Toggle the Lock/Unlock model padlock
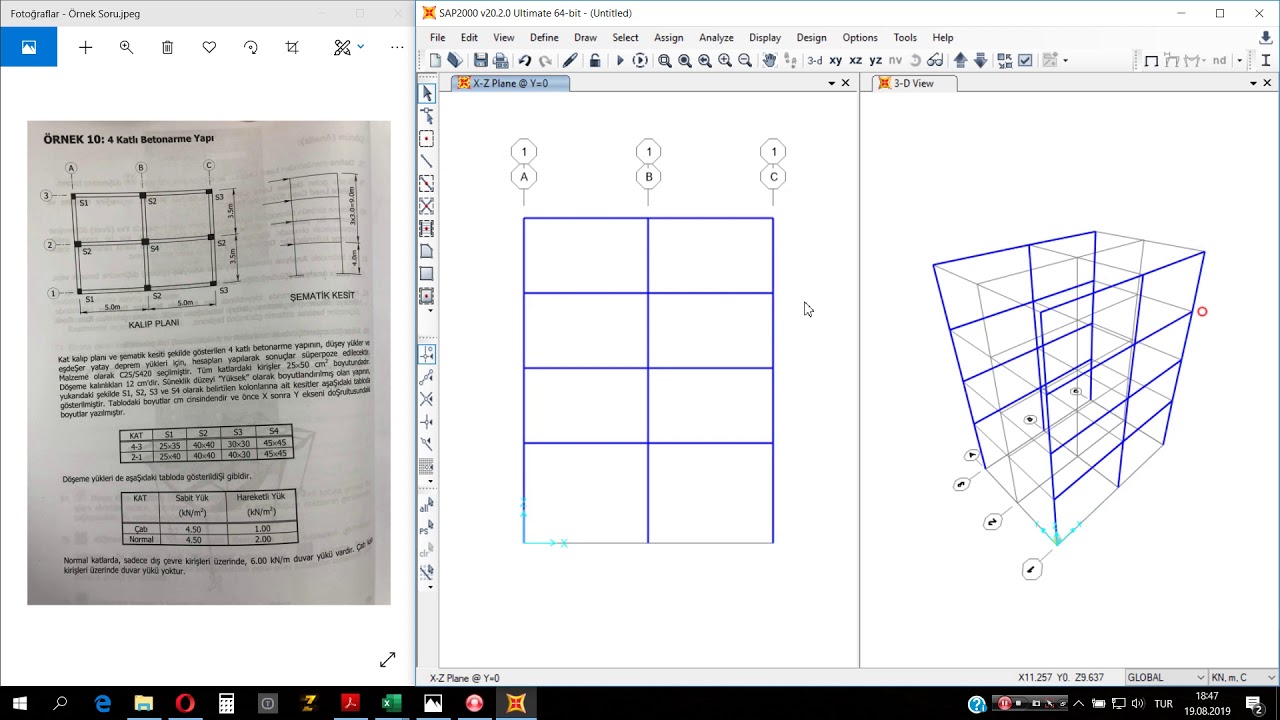Viewport: 1280px width, 720px height. (x=595, y=61)
